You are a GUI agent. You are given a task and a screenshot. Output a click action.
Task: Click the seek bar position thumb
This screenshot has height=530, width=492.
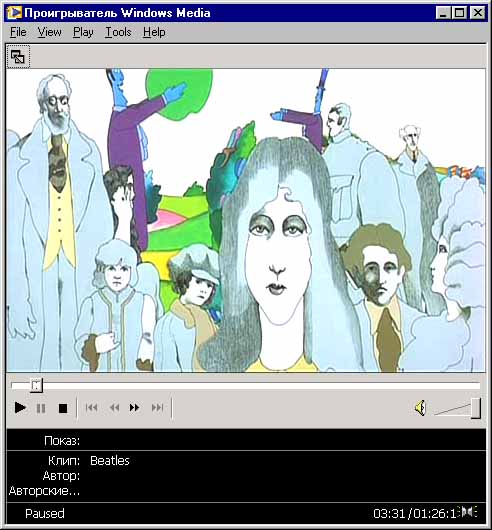(x=36, y=385)
